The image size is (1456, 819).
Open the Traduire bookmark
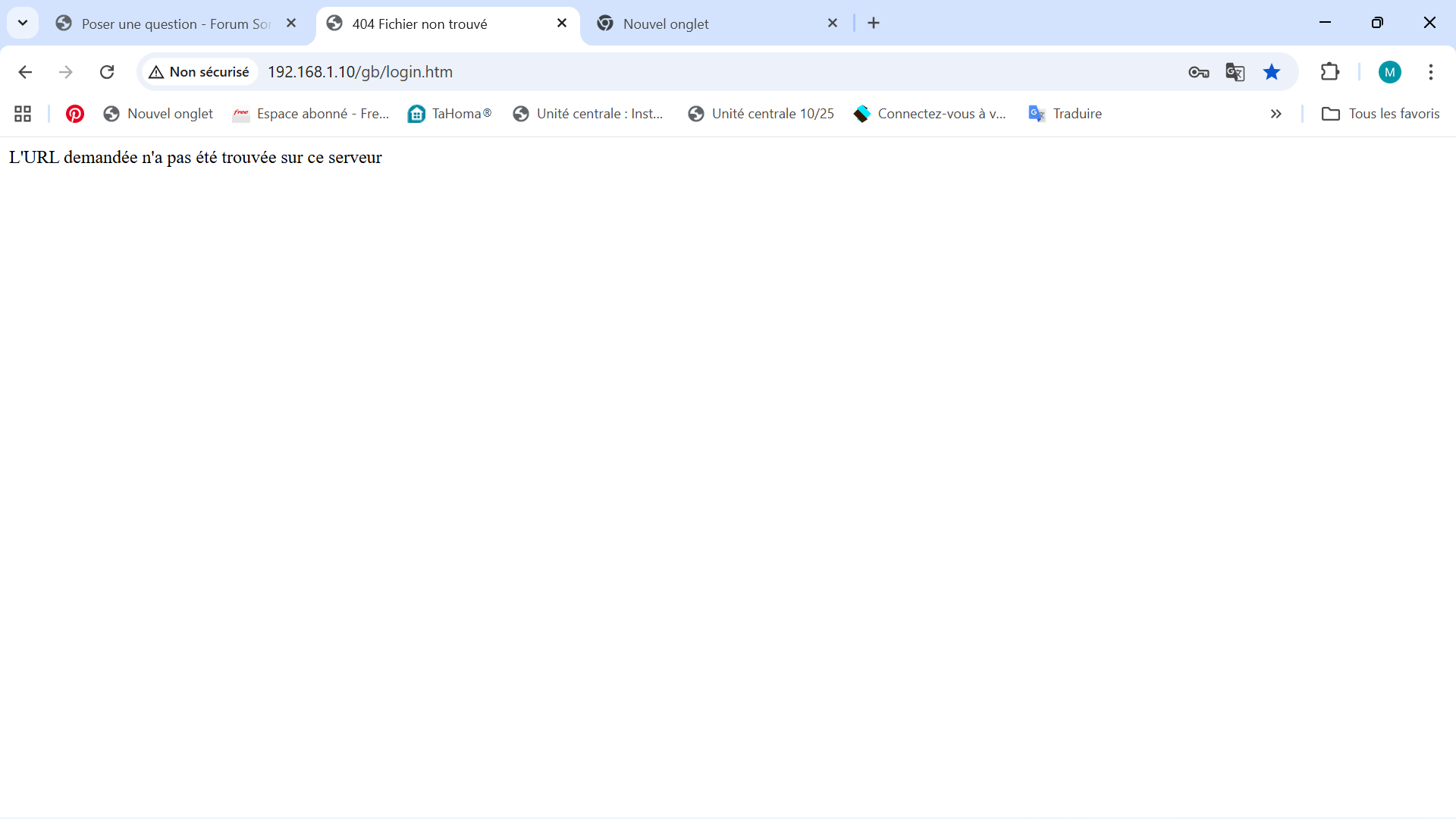1065,114
